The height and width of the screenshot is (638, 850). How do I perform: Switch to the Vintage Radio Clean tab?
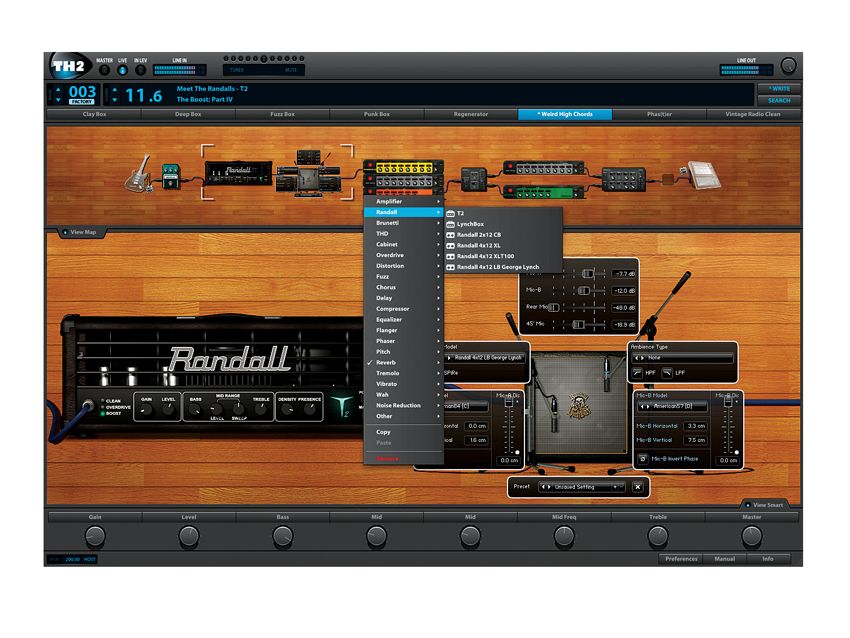pyautogui.click(x=752, y=114)
